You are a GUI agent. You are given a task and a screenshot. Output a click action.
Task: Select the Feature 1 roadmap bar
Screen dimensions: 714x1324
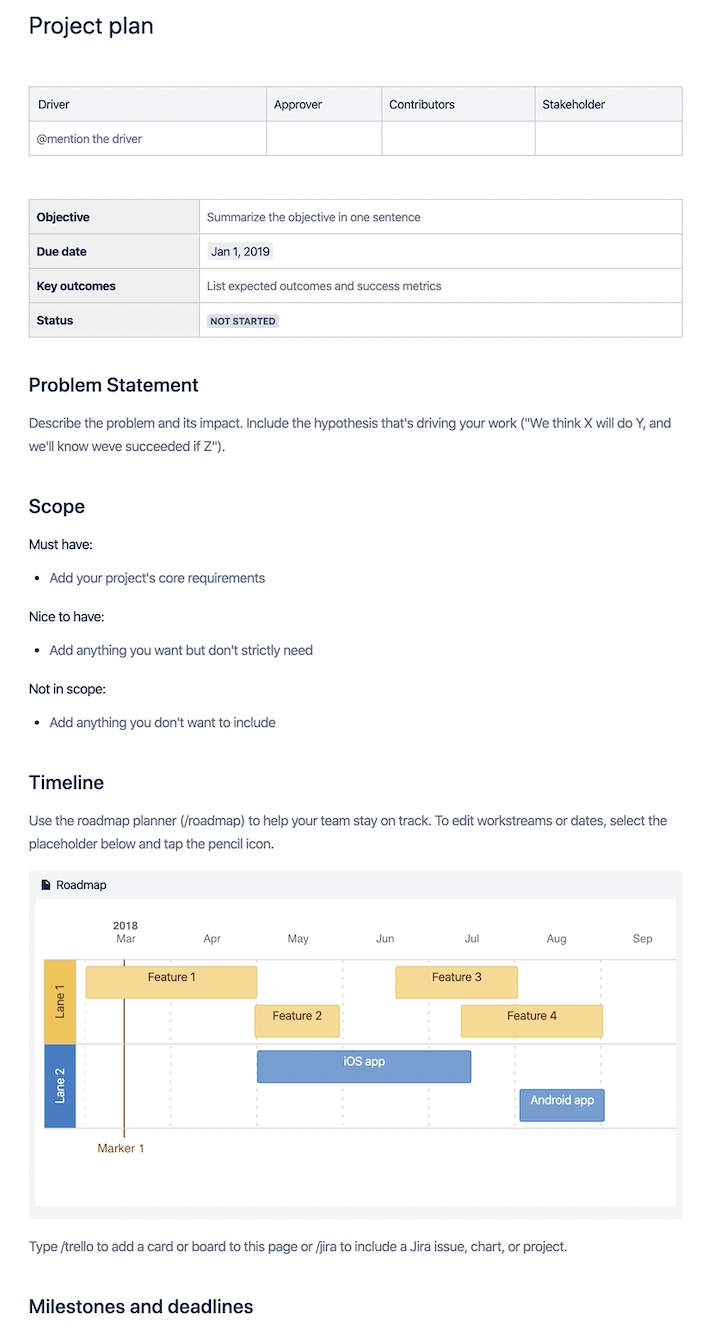point(171,982)
